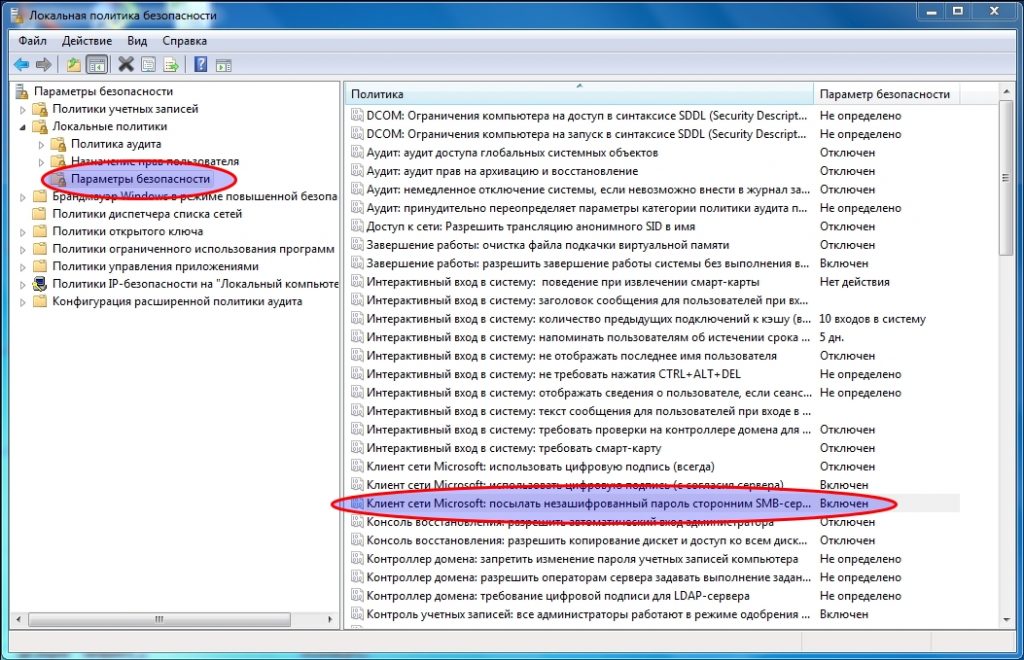Click the Политики диспетчера списка сетей folder icon
This screenshot has width=1024, height=660.
40,213
